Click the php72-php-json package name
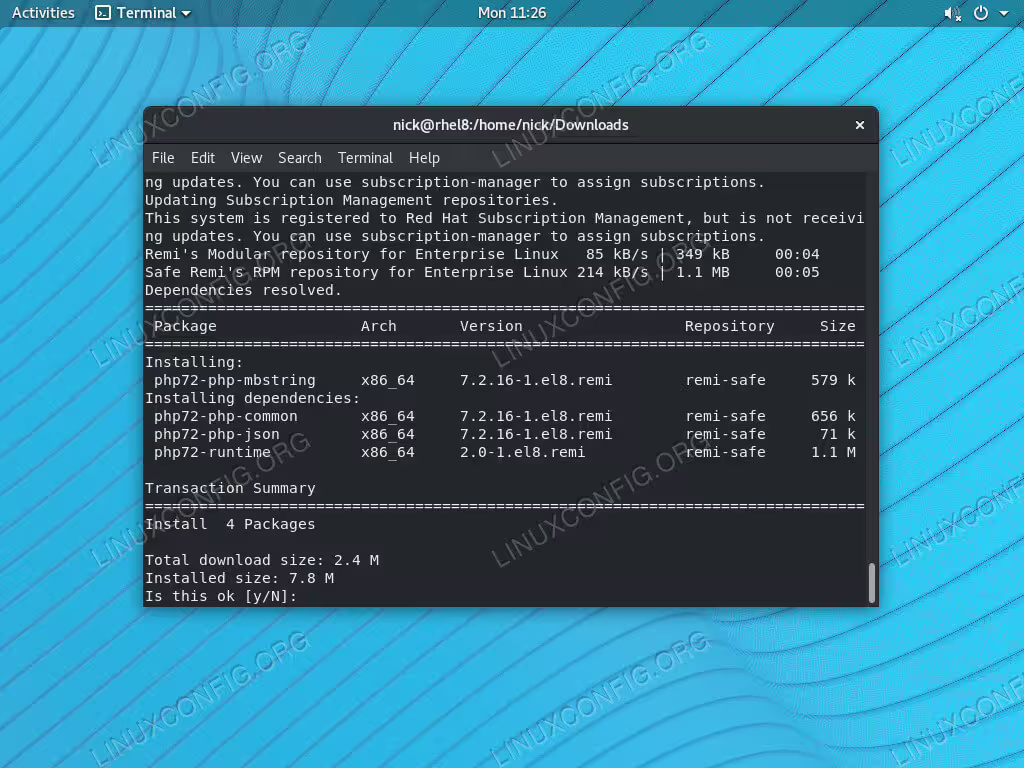Image resolution: width=1024 pixels, height=768 pixels. point(216,434)
